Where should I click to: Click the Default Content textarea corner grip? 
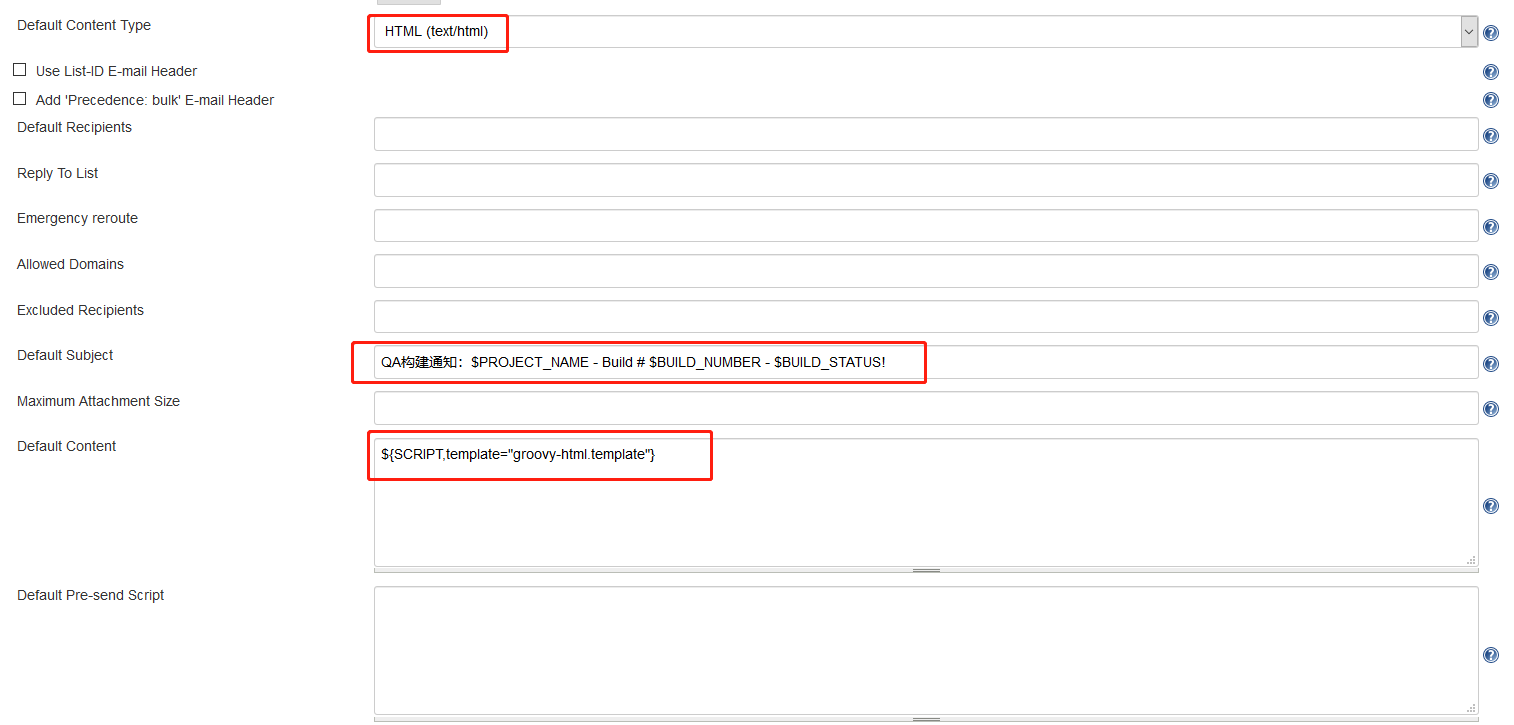(x=1471, y=561)
